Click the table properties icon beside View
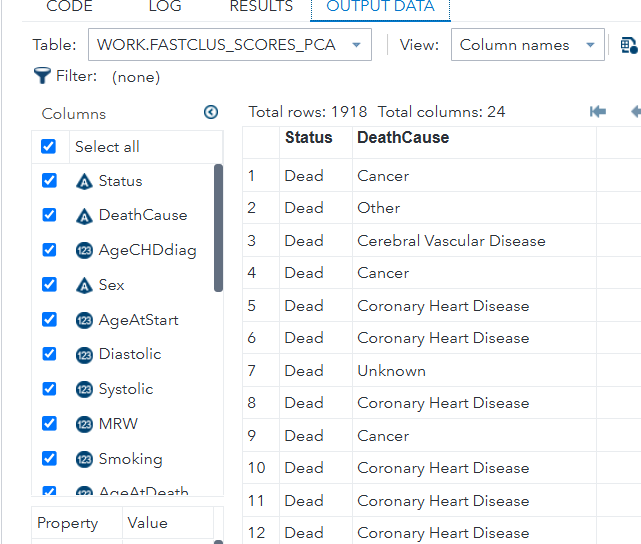The image size is (641, 544). [x=628, y=45]
